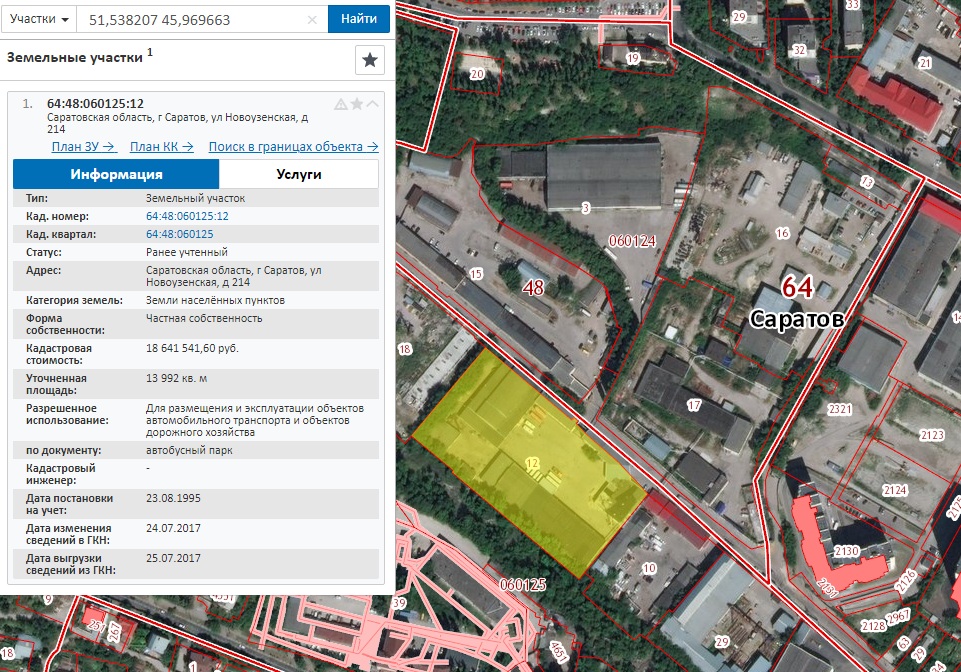Select the Информация tab

[x=116, y=174]
